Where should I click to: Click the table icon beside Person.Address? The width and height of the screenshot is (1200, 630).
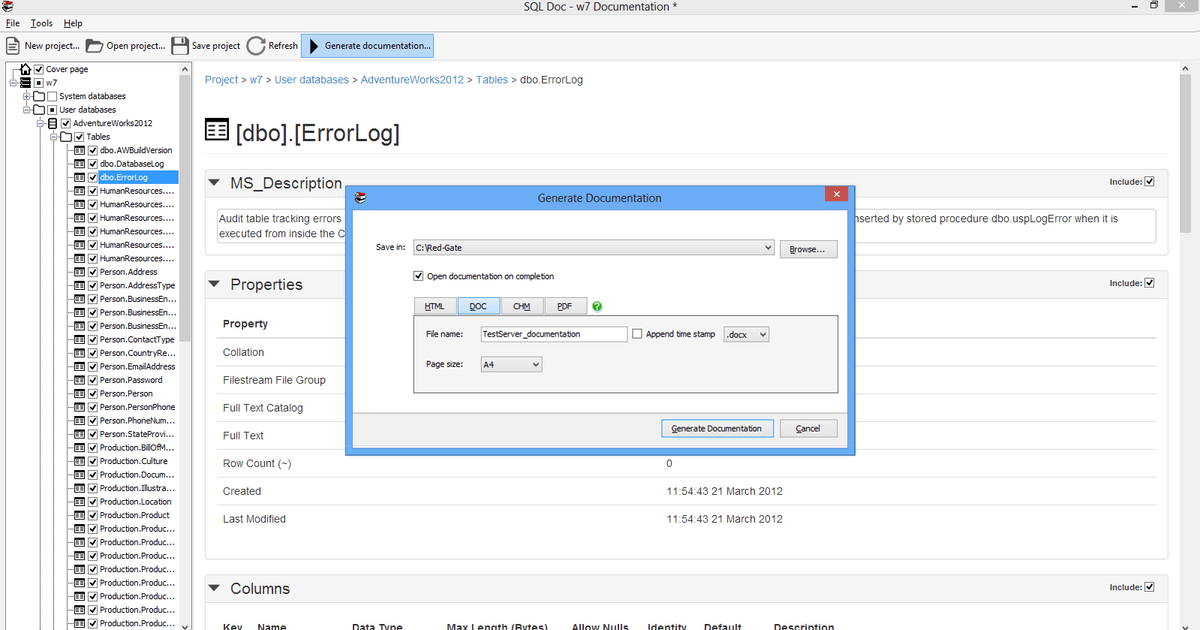click(79, 272)
